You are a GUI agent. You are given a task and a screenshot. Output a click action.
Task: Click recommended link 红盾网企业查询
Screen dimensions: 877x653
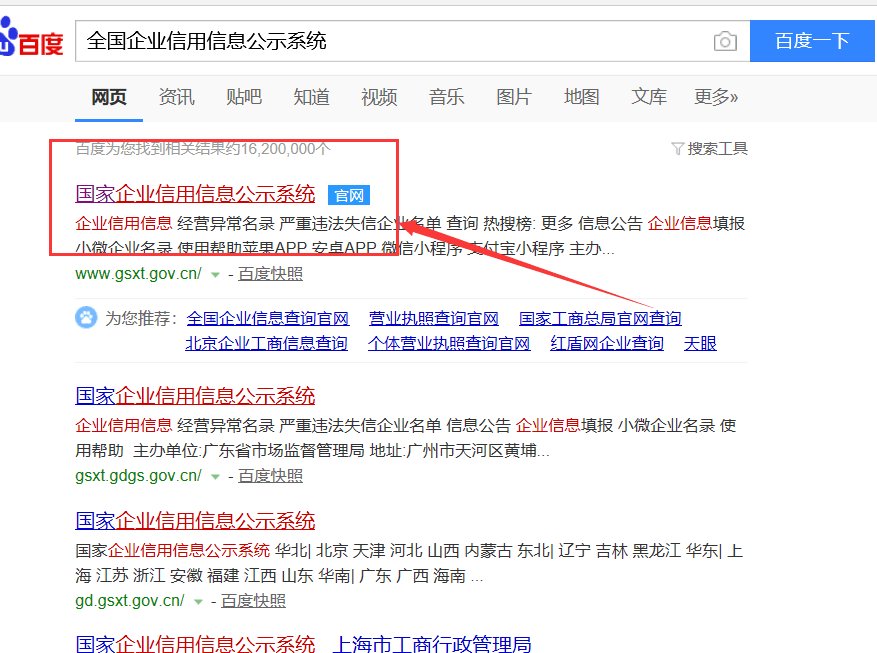coord(606,343)
